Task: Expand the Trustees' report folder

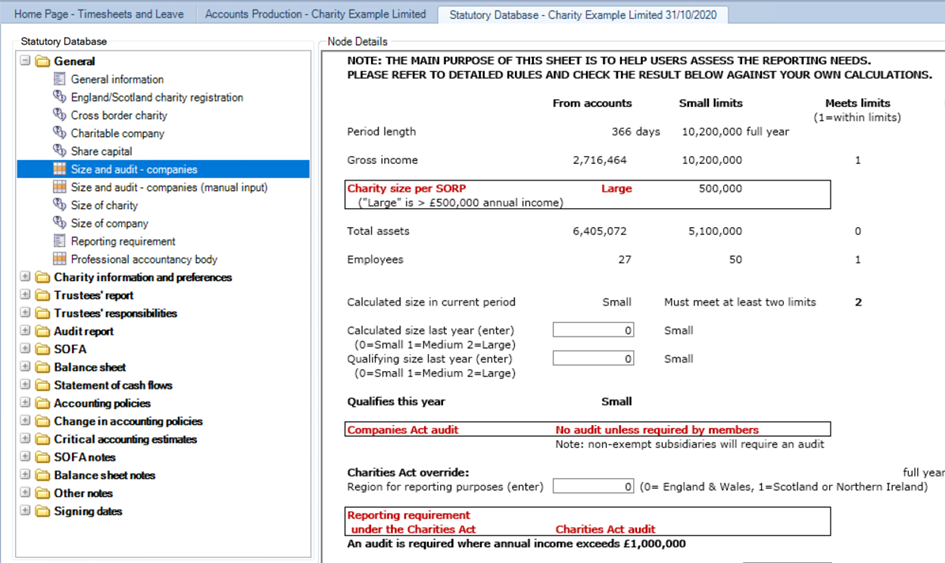Action: coord(25,295)
